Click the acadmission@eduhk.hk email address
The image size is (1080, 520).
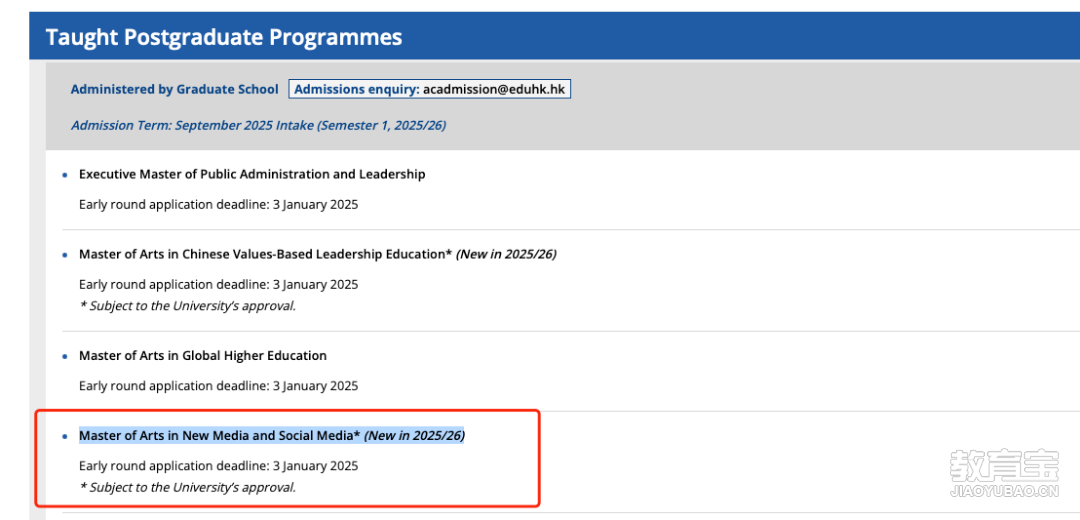(495, 90)
